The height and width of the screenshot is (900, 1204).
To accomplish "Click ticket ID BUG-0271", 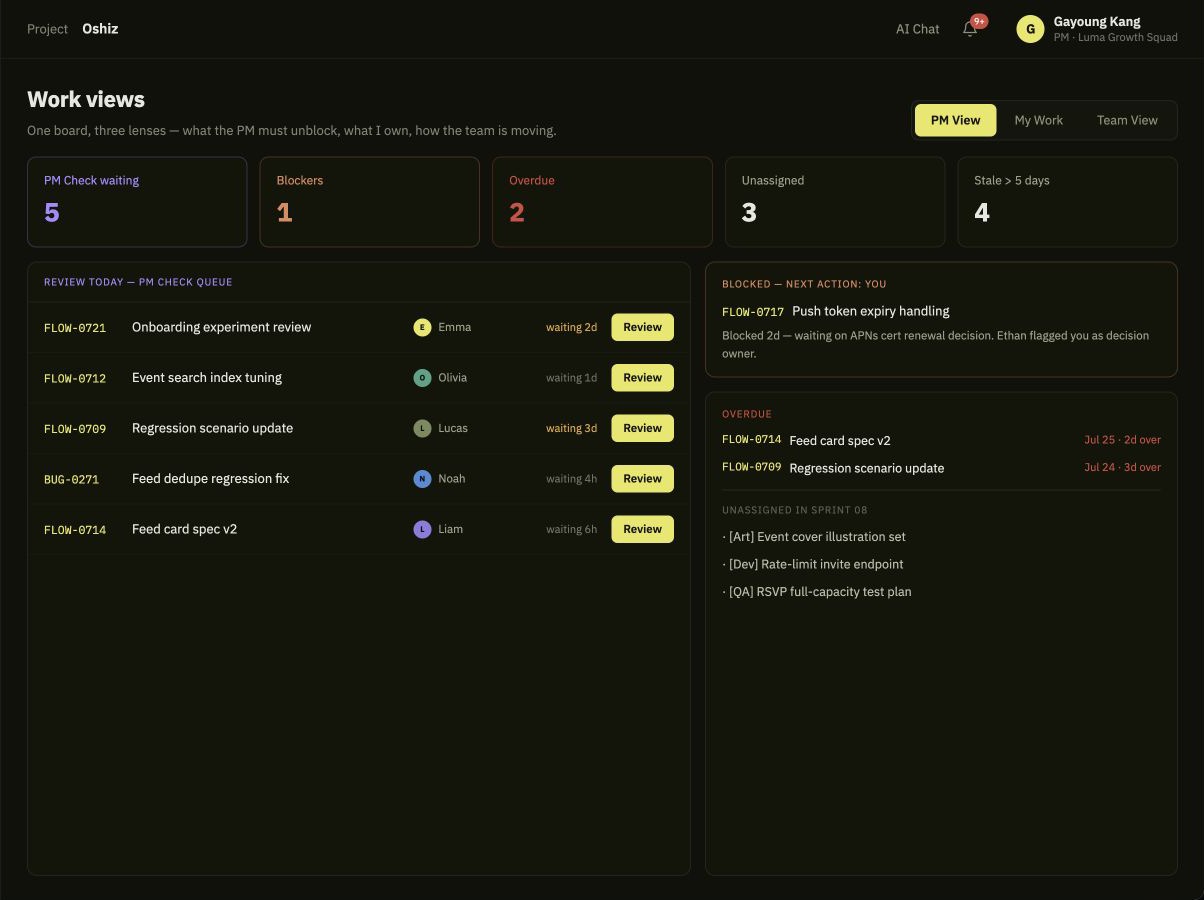I will 71,479.
